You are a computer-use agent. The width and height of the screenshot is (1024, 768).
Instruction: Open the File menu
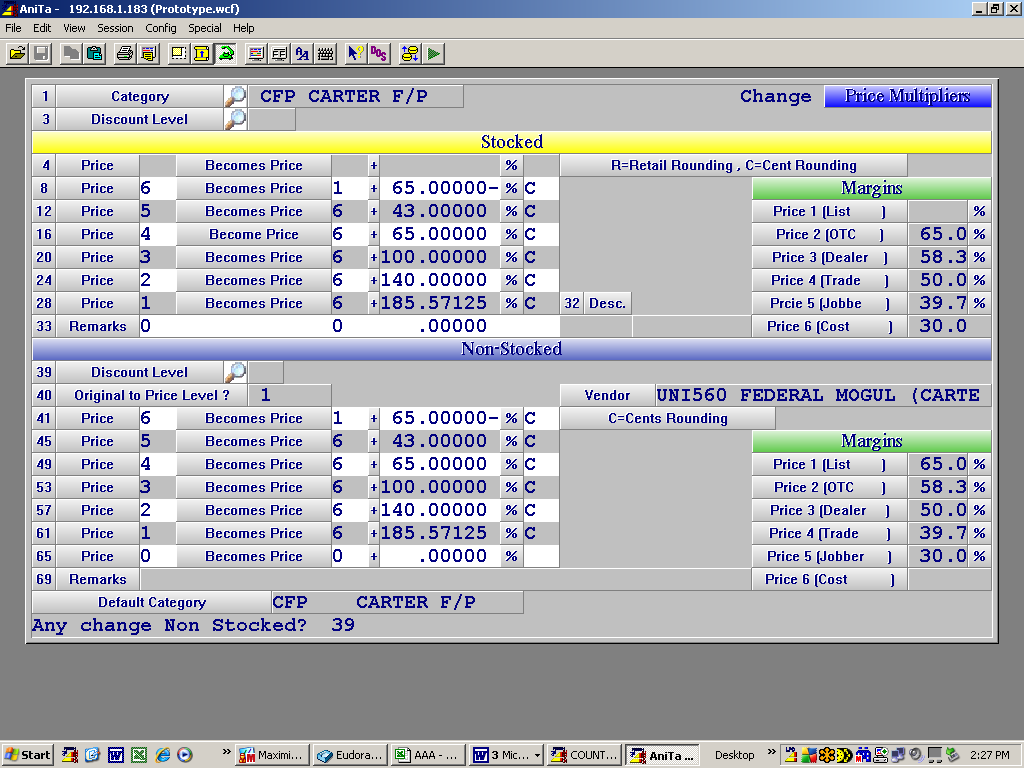pyautogui.click(x=13, y=28)
